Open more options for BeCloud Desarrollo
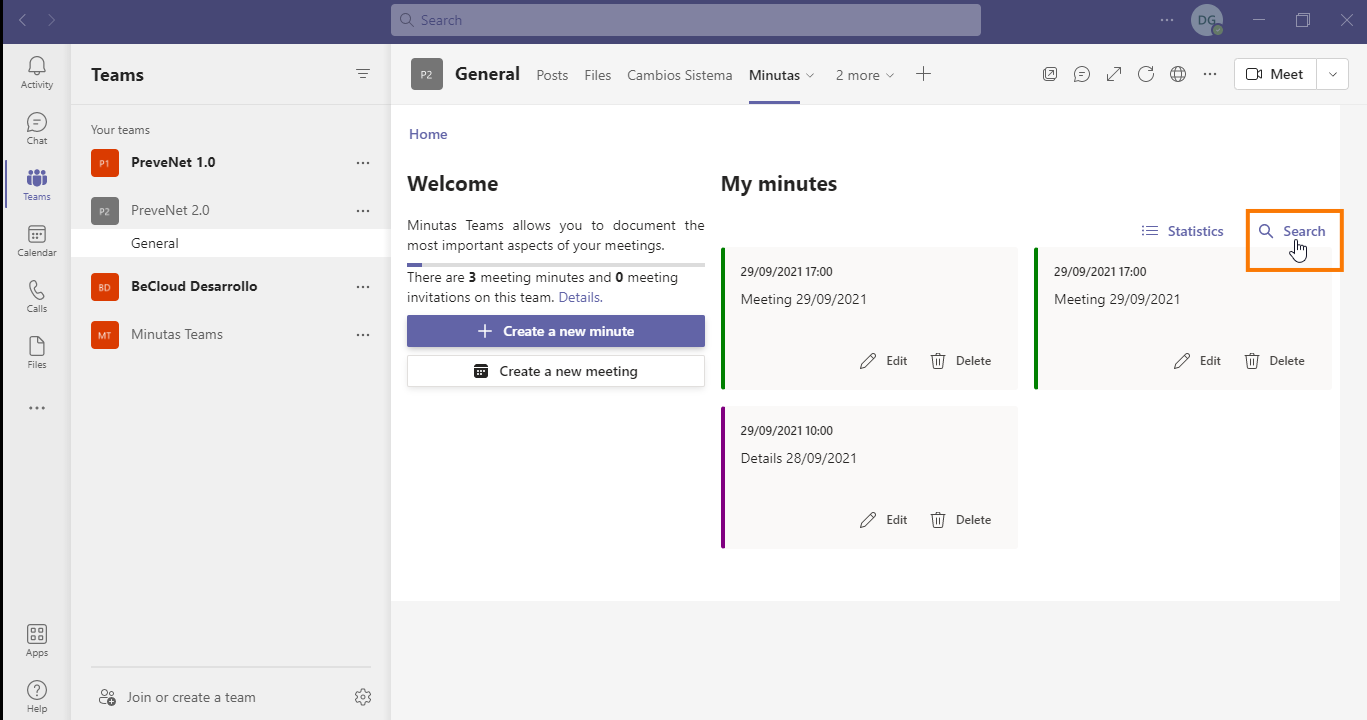Viewport: 1367px width, 720px height. (363, 286)
